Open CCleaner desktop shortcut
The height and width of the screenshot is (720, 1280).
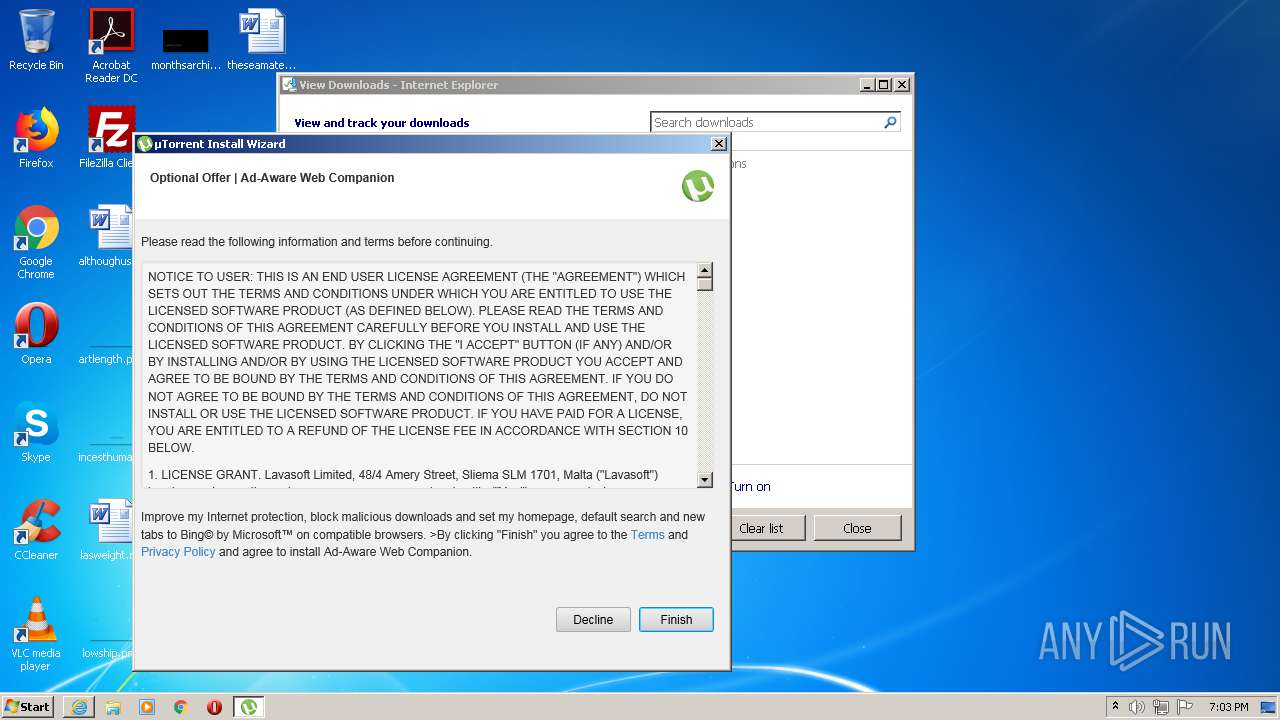pyautogui.click(x=36, y=529)
